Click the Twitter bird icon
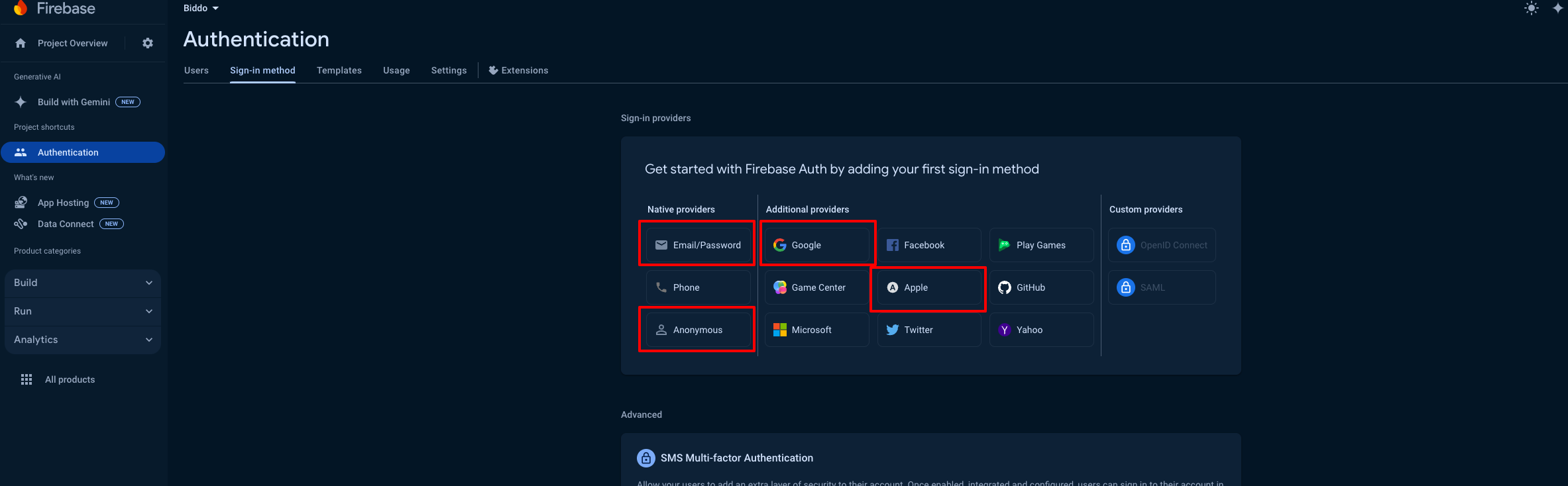The height and width of the screenshot is (486, 1568). click(x=893, y=330)
